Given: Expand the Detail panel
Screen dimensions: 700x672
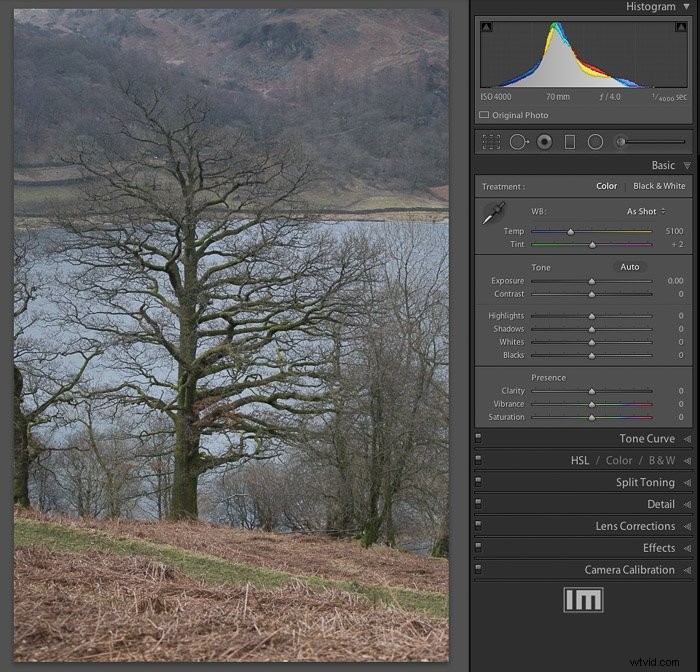Looking at the screenshot, I should click(x=687, y=505).
